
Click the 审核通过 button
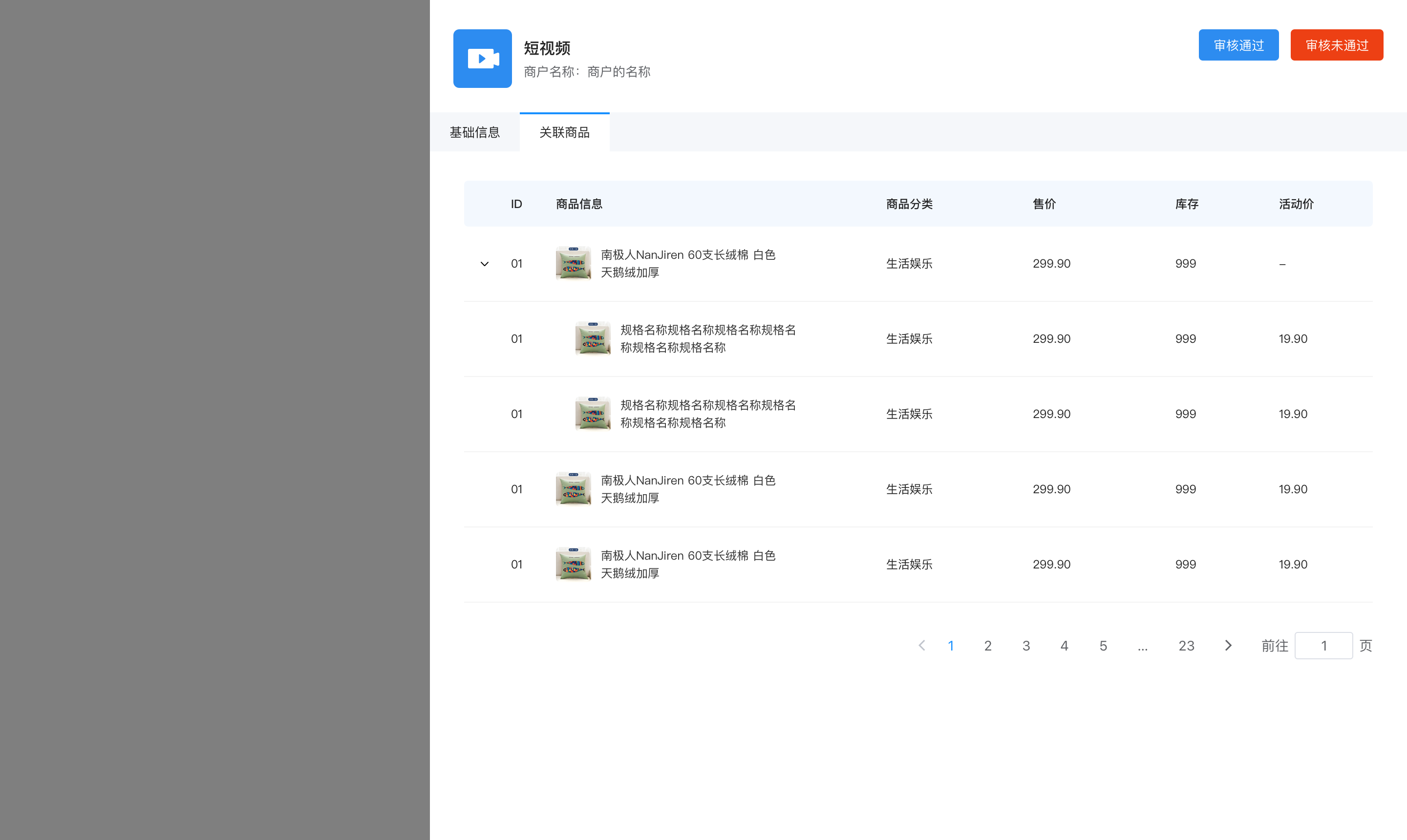pyautogui.click(x=1238, y=45)
